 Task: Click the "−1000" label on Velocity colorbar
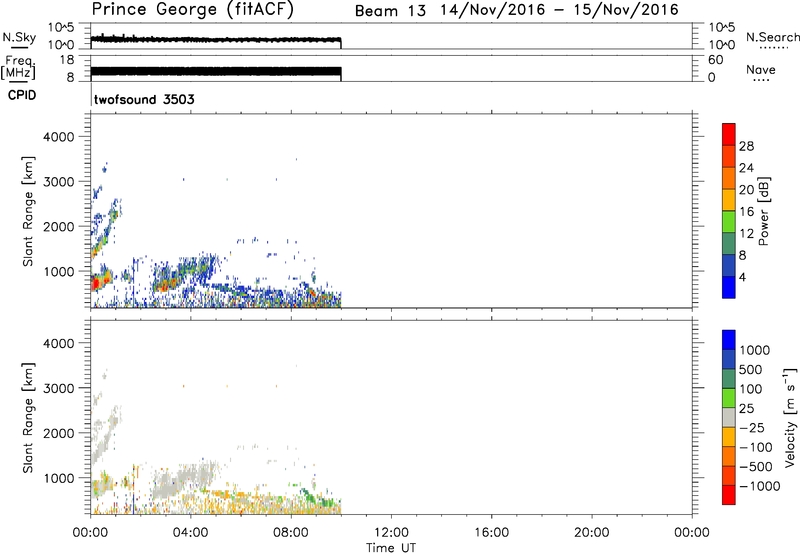point(759,486)
